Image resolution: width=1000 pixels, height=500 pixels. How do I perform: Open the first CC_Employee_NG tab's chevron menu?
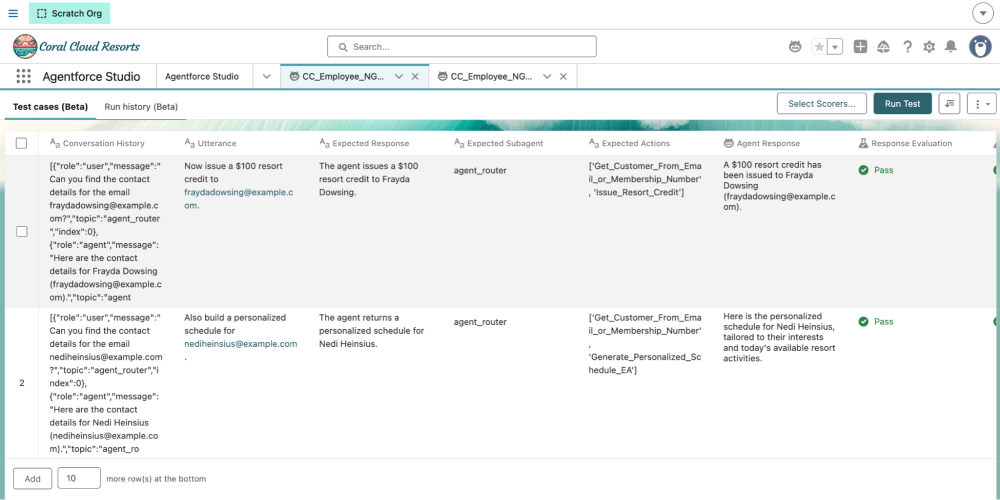click(x=399, y=77)
